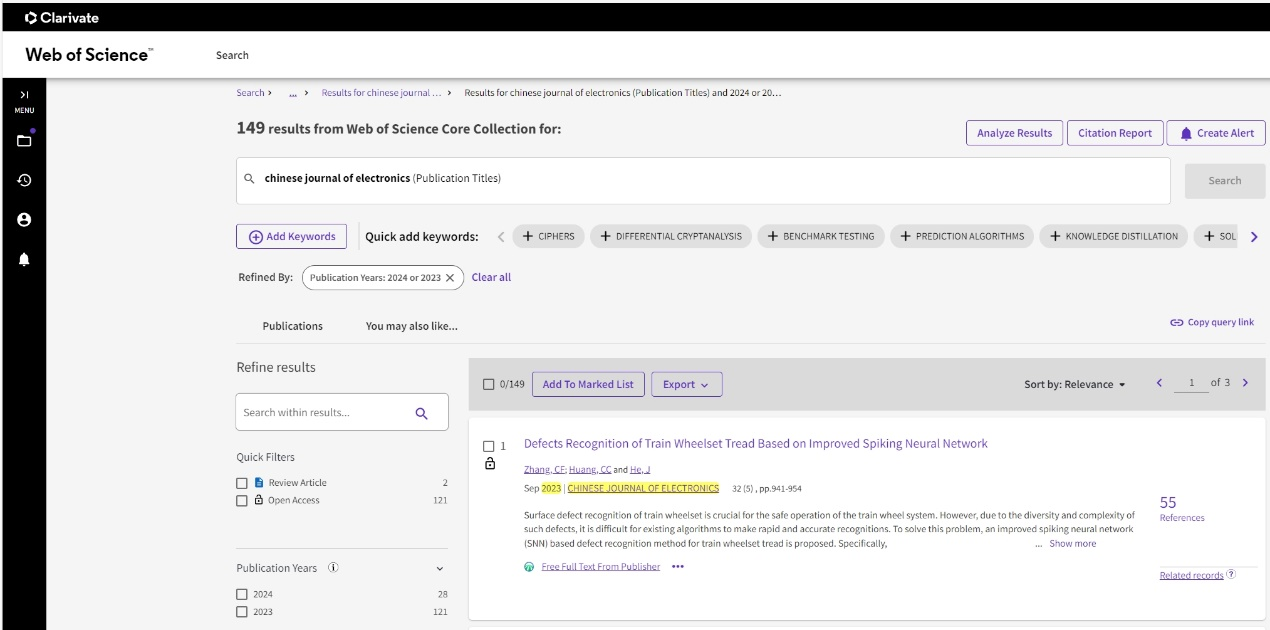The width and height of the screenshot is (1270, 630).
Task: Enable the Open Access filter checkbox
Action: [242, 501]
